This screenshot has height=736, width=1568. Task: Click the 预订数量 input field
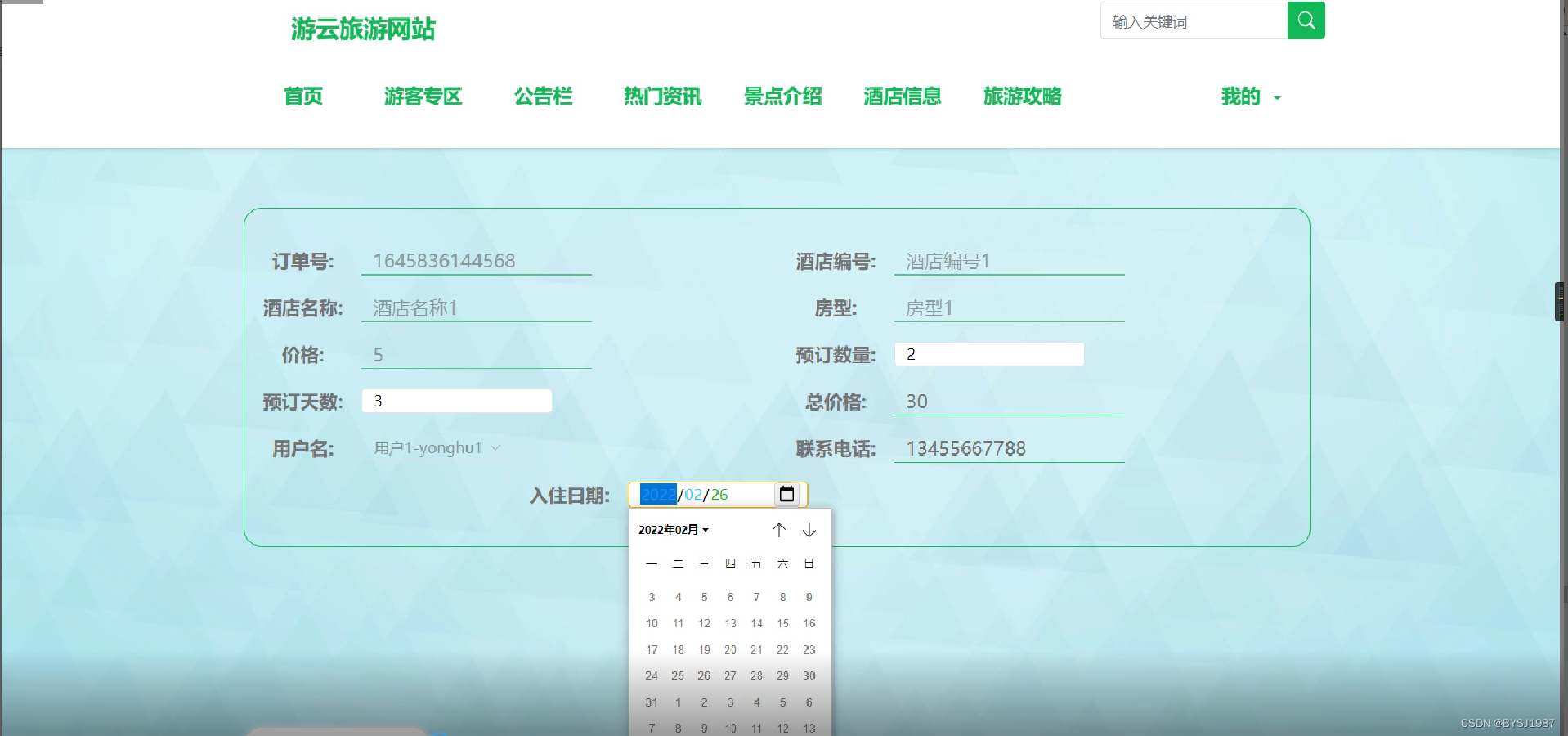(x=989, y=354)
